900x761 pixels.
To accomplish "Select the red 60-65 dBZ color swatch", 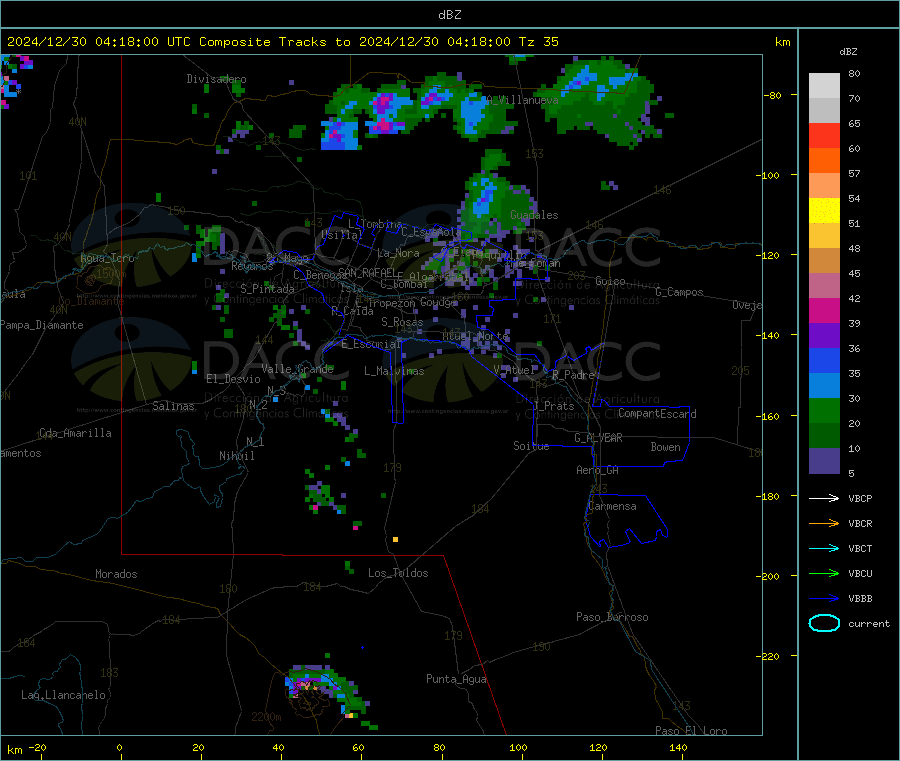I will tap(824, 135).
